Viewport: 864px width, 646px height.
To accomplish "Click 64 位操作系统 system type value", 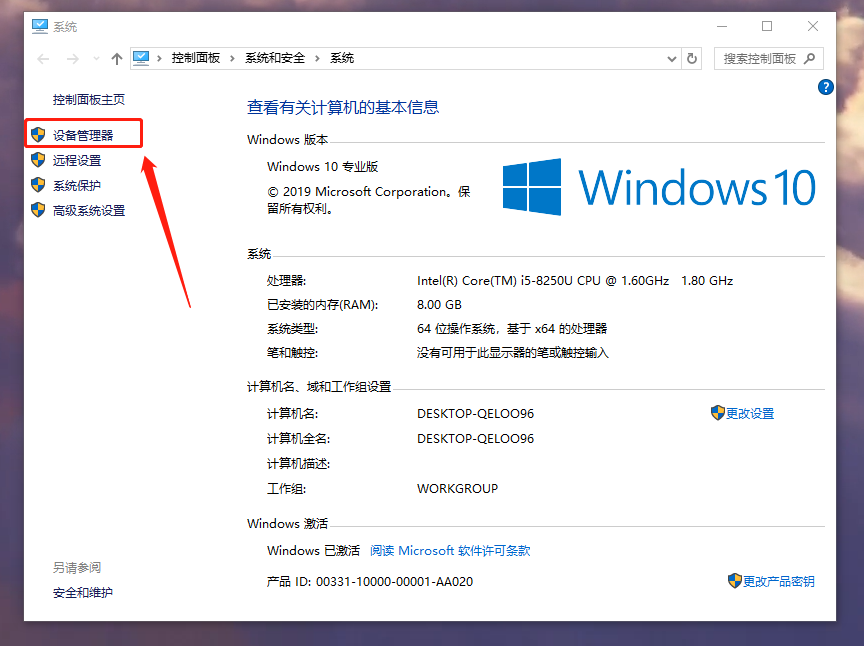I will 512,329.
